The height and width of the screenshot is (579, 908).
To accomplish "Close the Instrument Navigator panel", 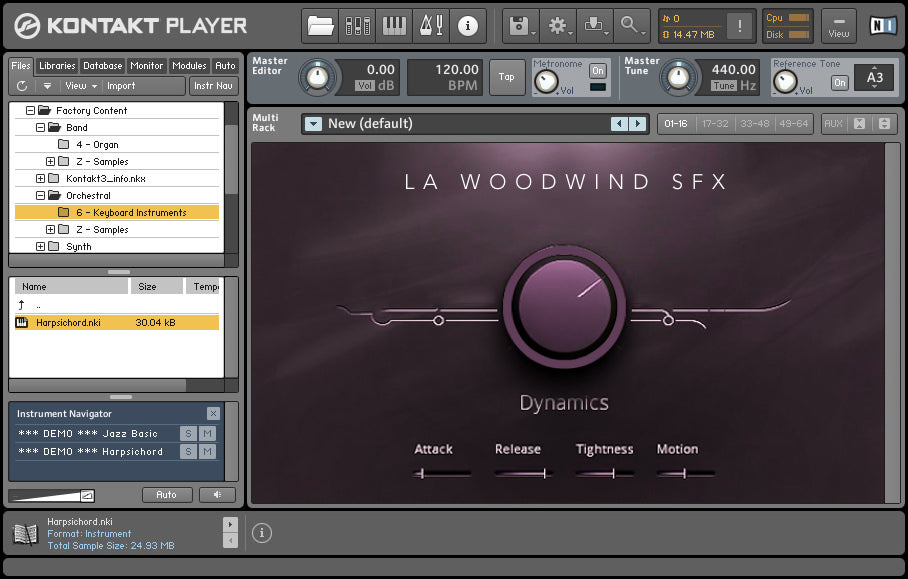I will [213, 413].
